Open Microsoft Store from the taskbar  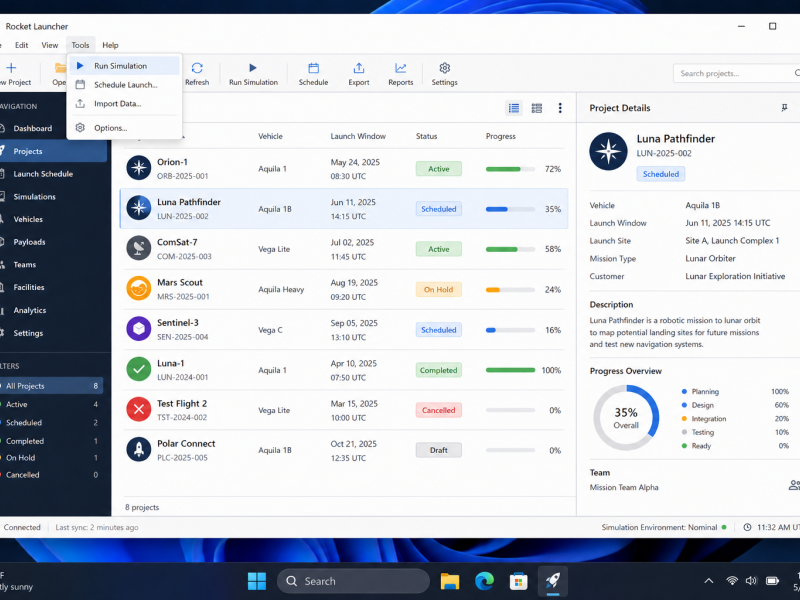pyautogui.click(x=518, y=581)
